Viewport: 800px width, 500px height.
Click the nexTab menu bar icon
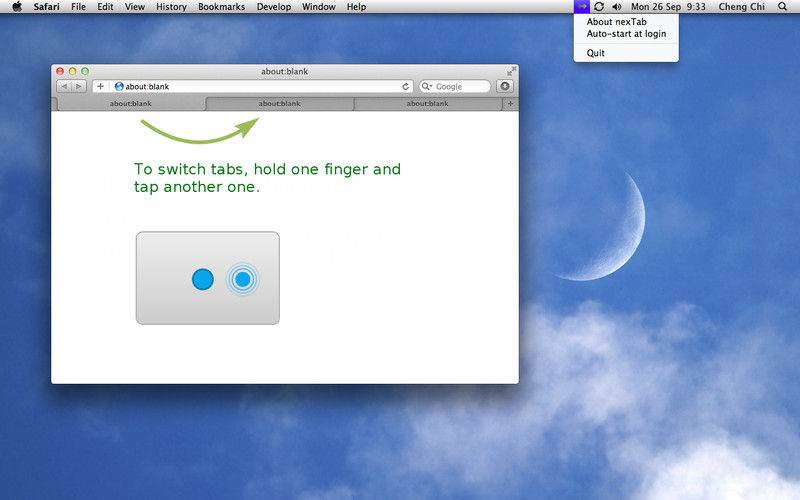point(582,7)
